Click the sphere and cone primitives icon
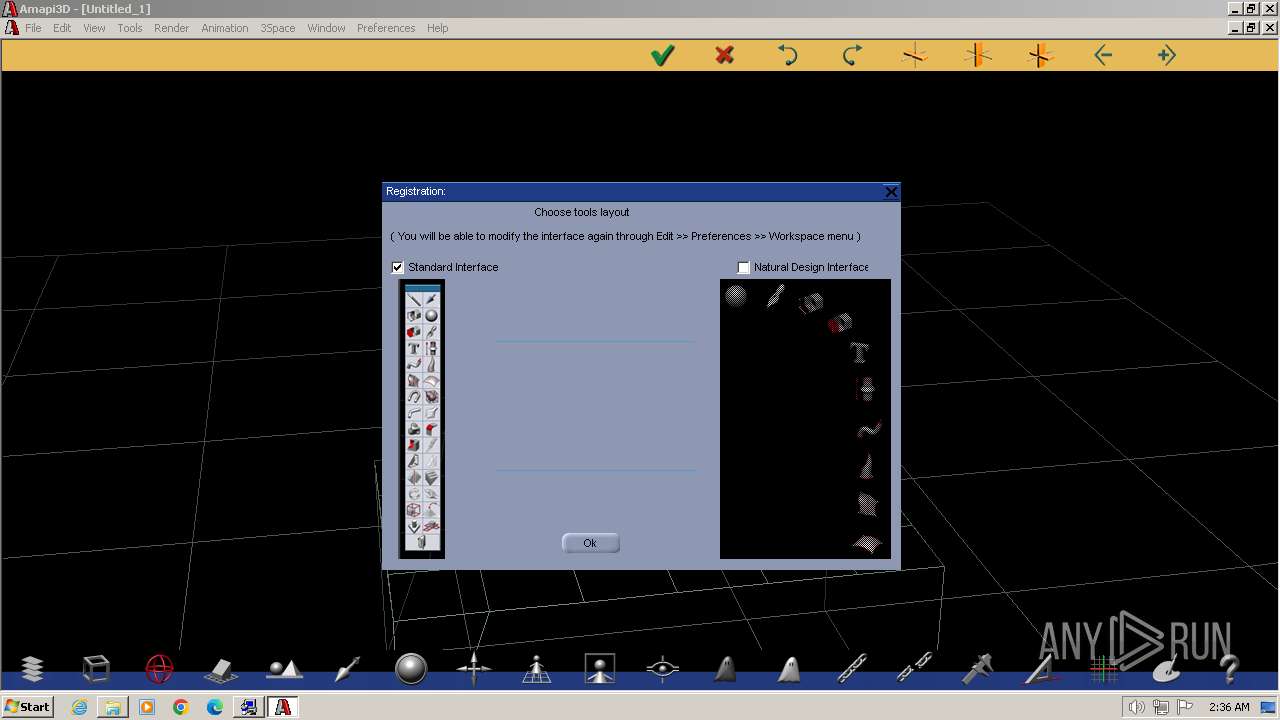Screen dimensions: 1280x720 coord(284,669)
